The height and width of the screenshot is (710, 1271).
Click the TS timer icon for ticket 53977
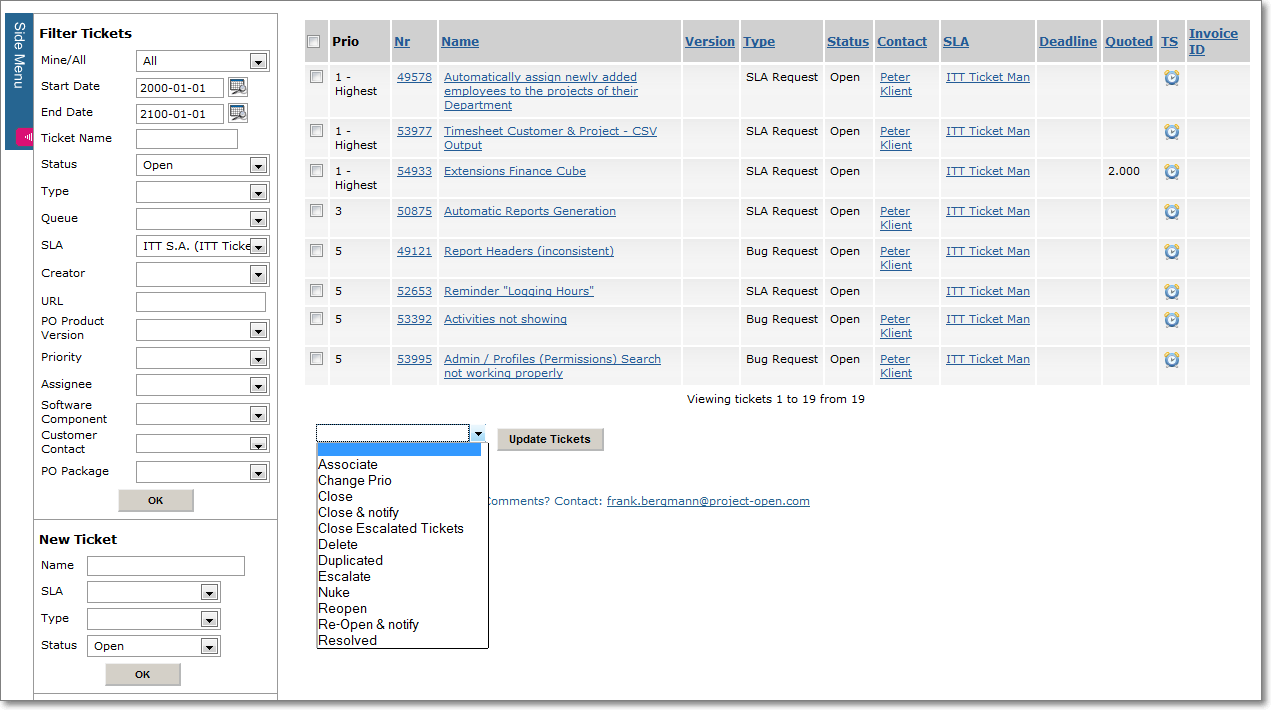1171,131
